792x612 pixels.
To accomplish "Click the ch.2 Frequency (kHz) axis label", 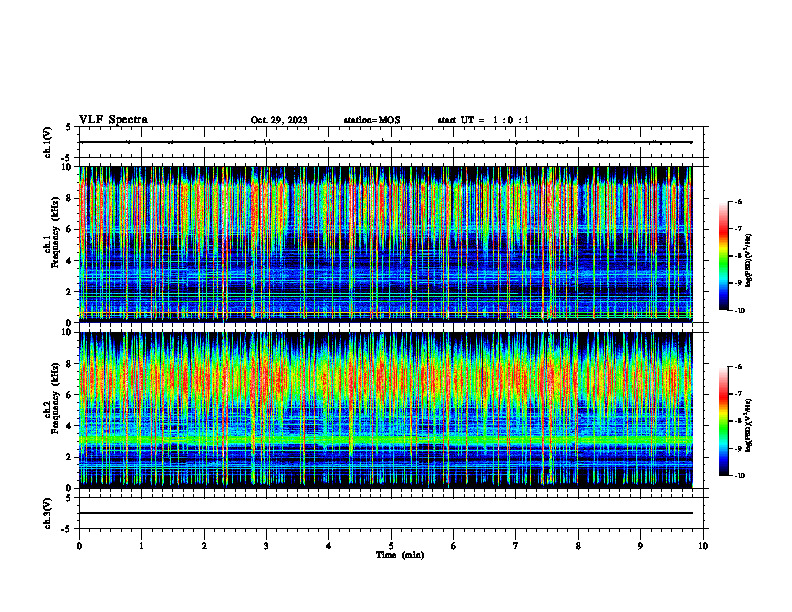I will pos(52,398).
